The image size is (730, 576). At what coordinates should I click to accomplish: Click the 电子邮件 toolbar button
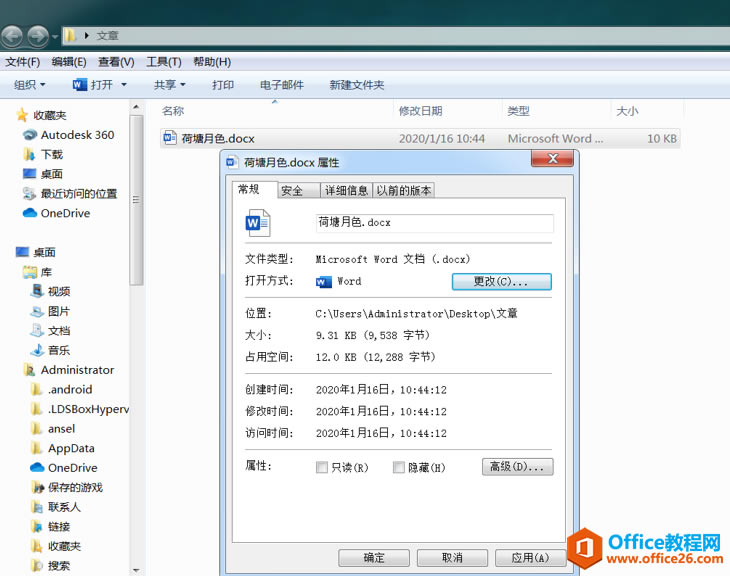pos(282,85)
